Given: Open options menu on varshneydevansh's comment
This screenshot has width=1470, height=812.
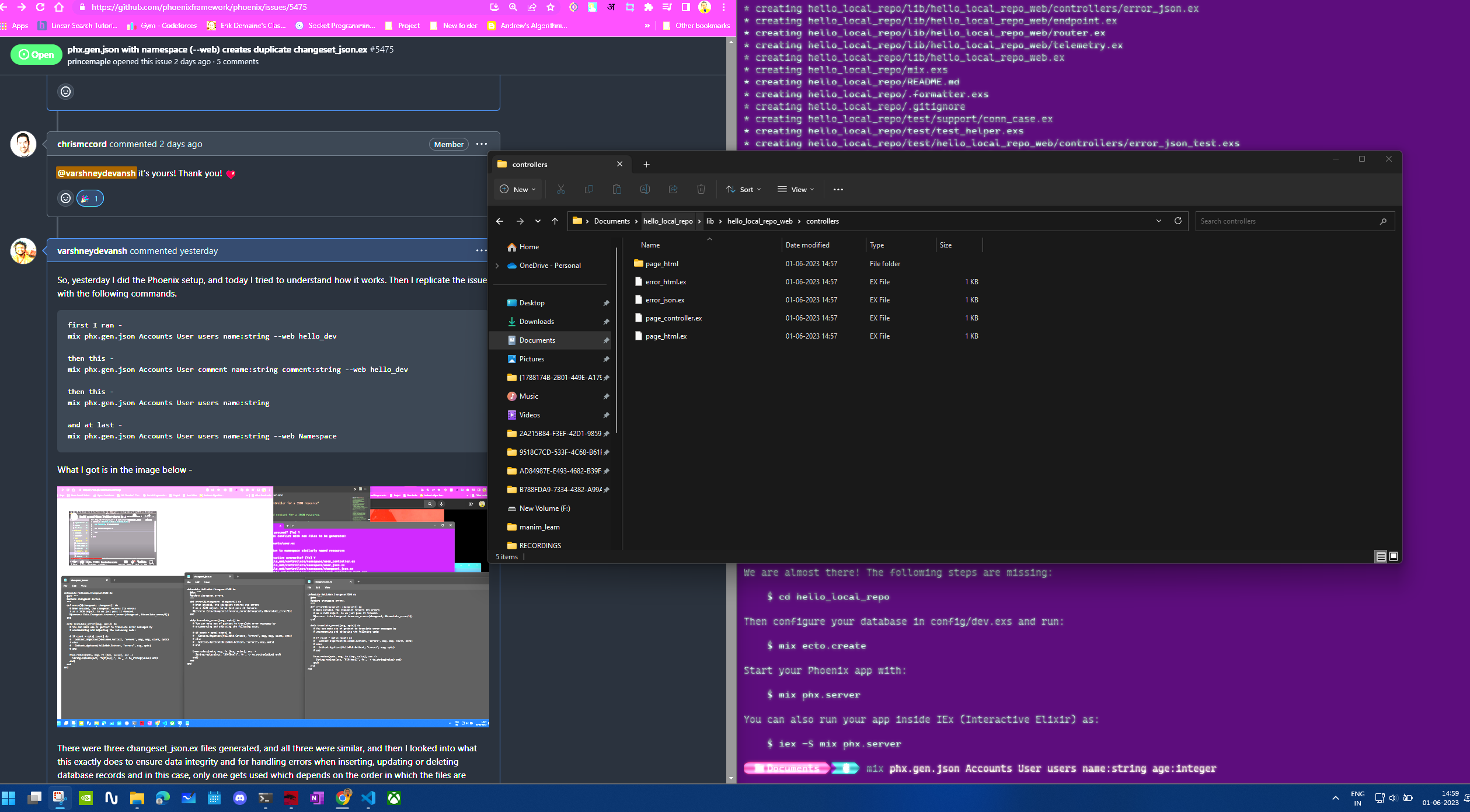Looking at the screenshot, I should pyautogui.click(x=481, y=251).
